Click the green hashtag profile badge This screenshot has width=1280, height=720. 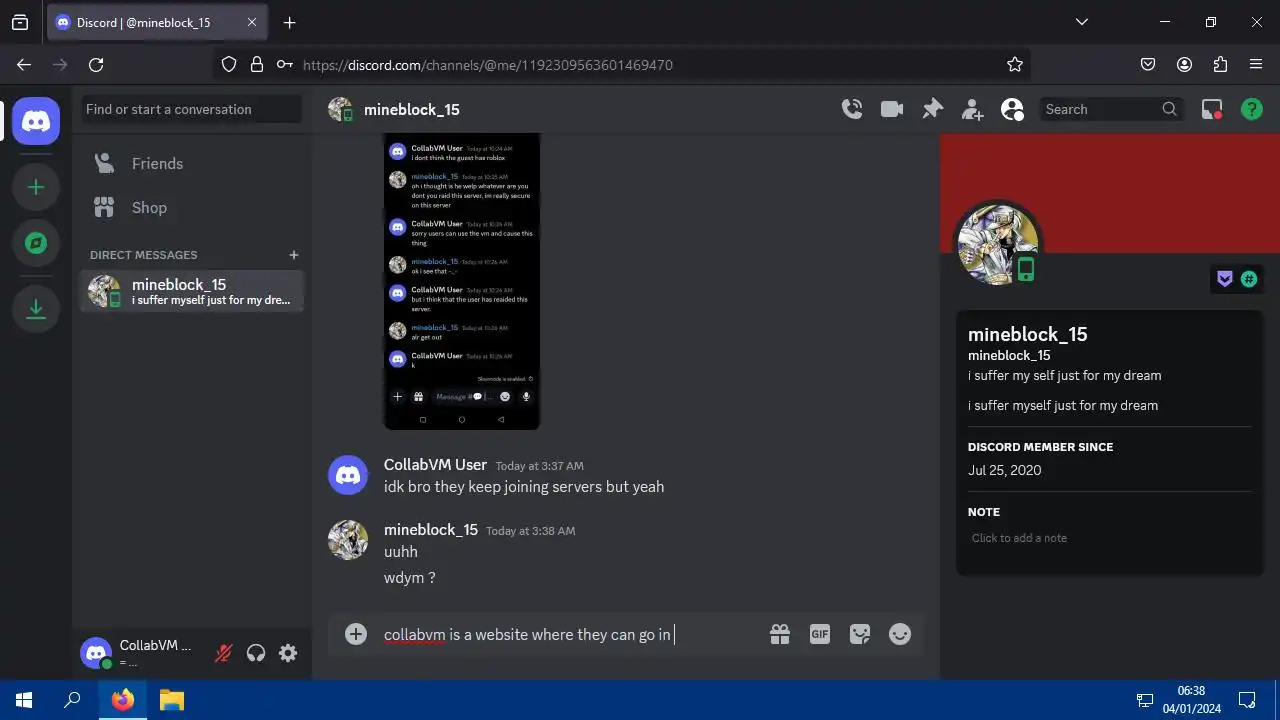click(x=1249, y=279)
